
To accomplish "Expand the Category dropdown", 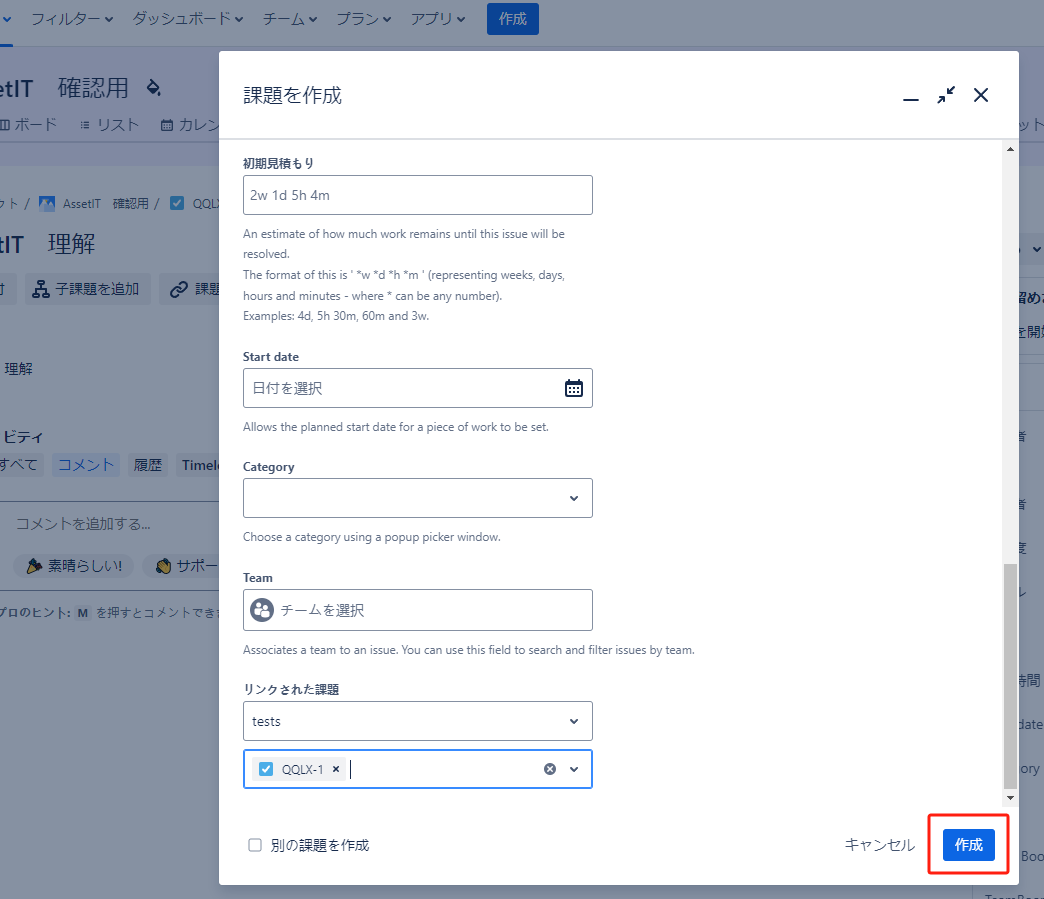I will coord(573,498).
